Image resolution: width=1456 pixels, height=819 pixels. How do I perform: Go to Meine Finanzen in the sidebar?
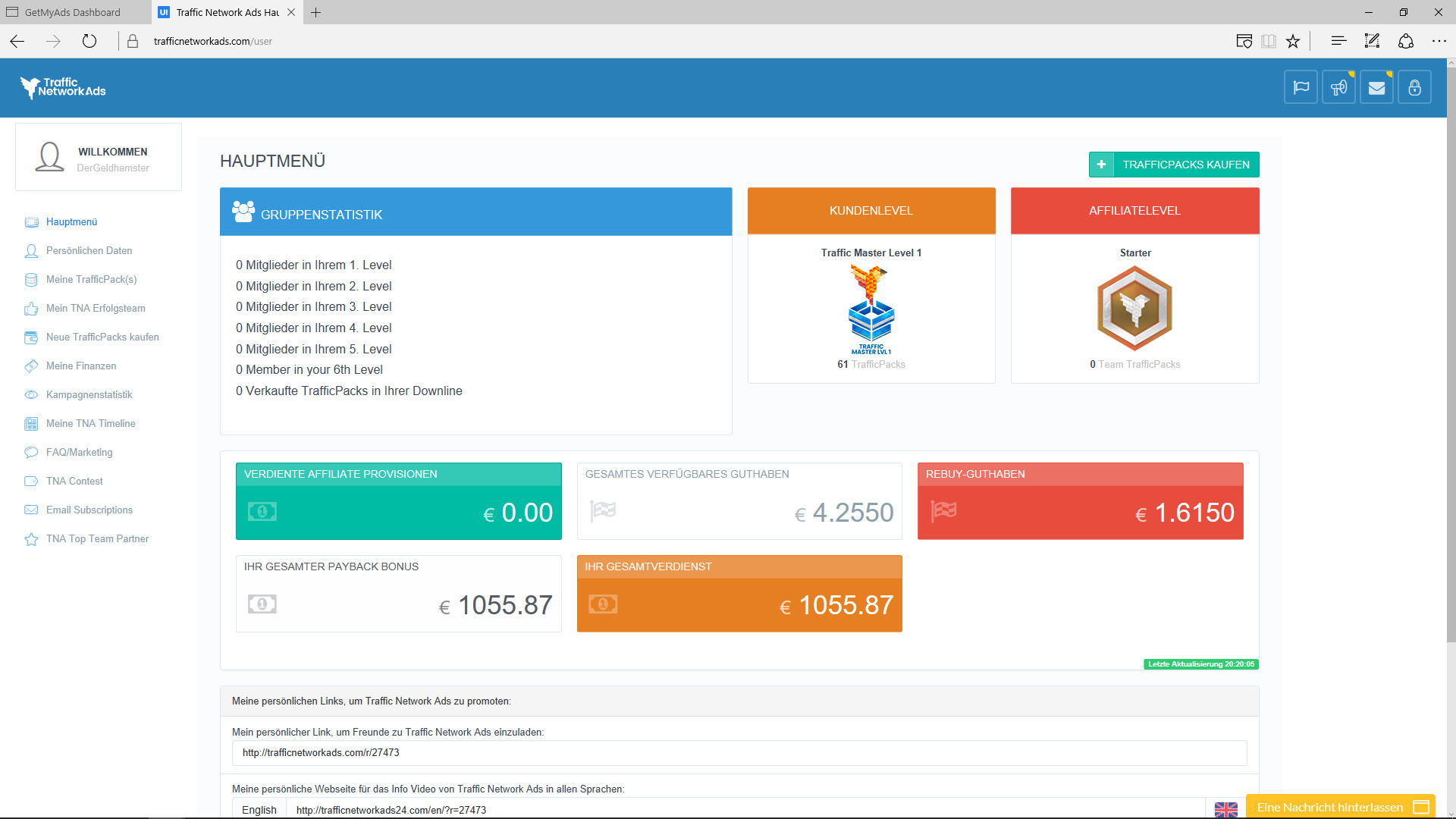[x=81, y=366]
